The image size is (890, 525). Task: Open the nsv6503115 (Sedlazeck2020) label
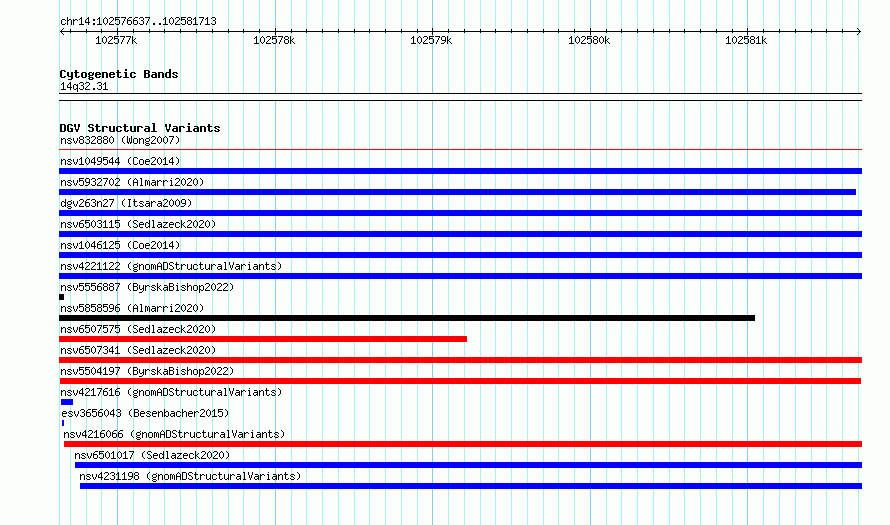[138, 224]
